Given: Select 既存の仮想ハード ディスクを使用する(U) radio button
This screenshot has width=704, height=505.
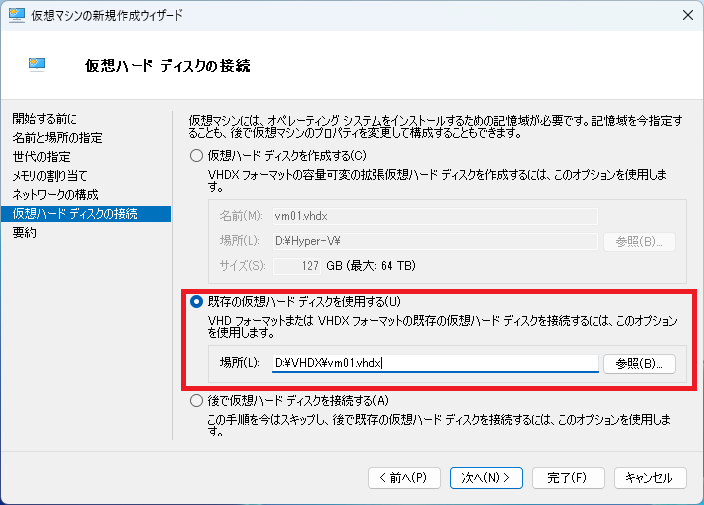Looking at the screenshot, I should coord(196,302).
